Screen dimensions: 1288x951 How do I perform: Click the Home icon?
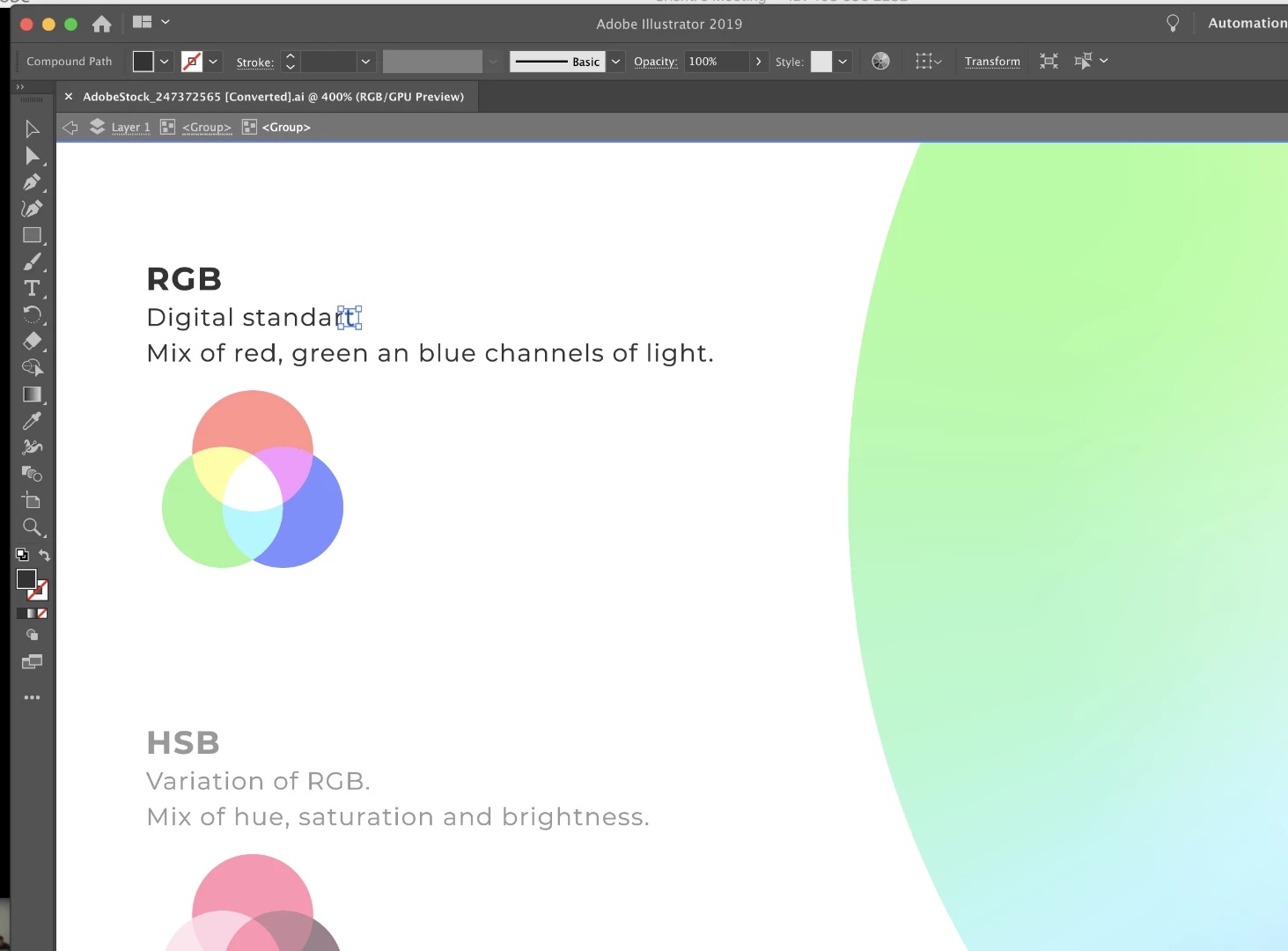point(102,24)
